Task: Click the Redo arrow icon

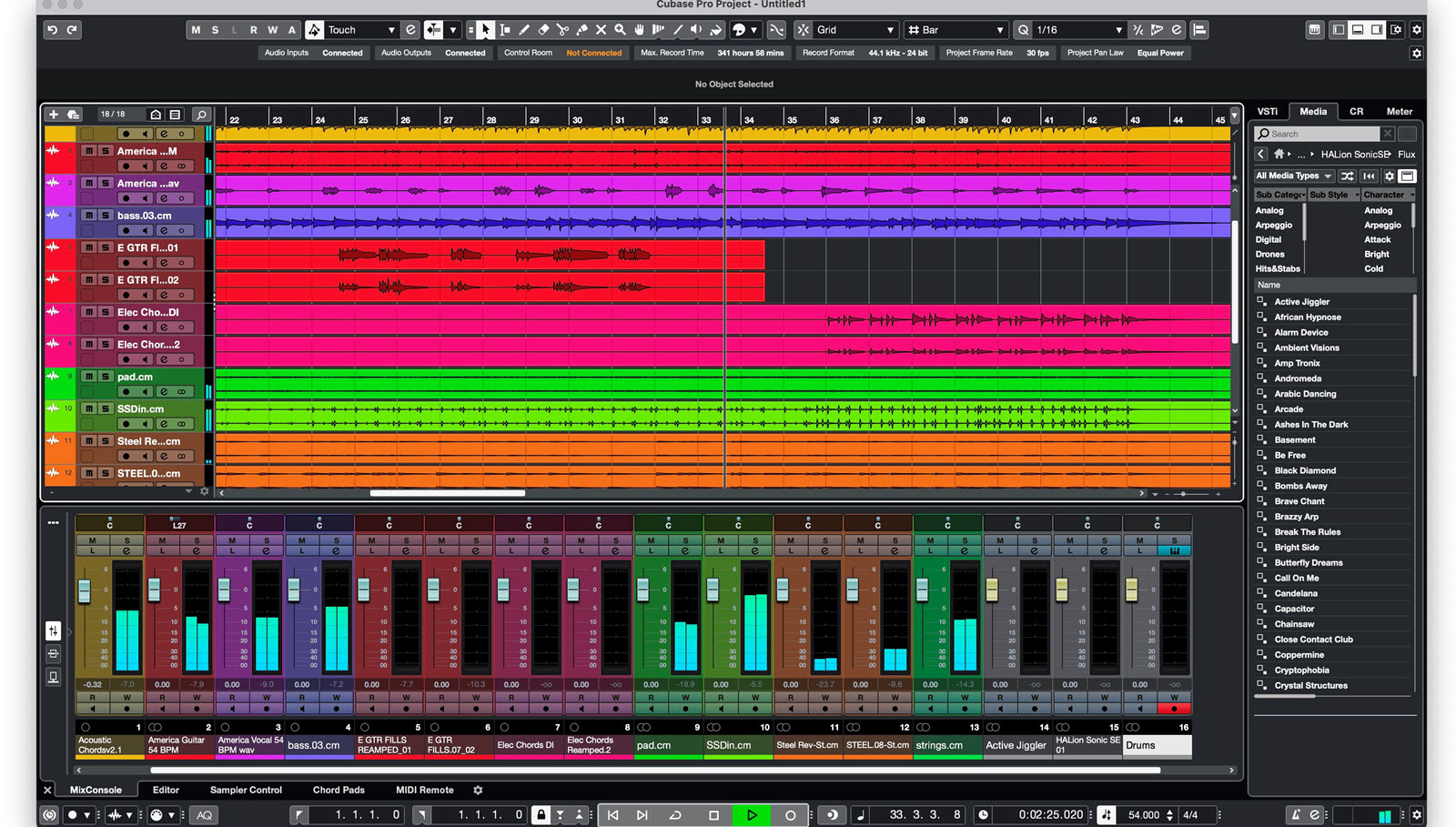Action: click(x=72, y=30)
